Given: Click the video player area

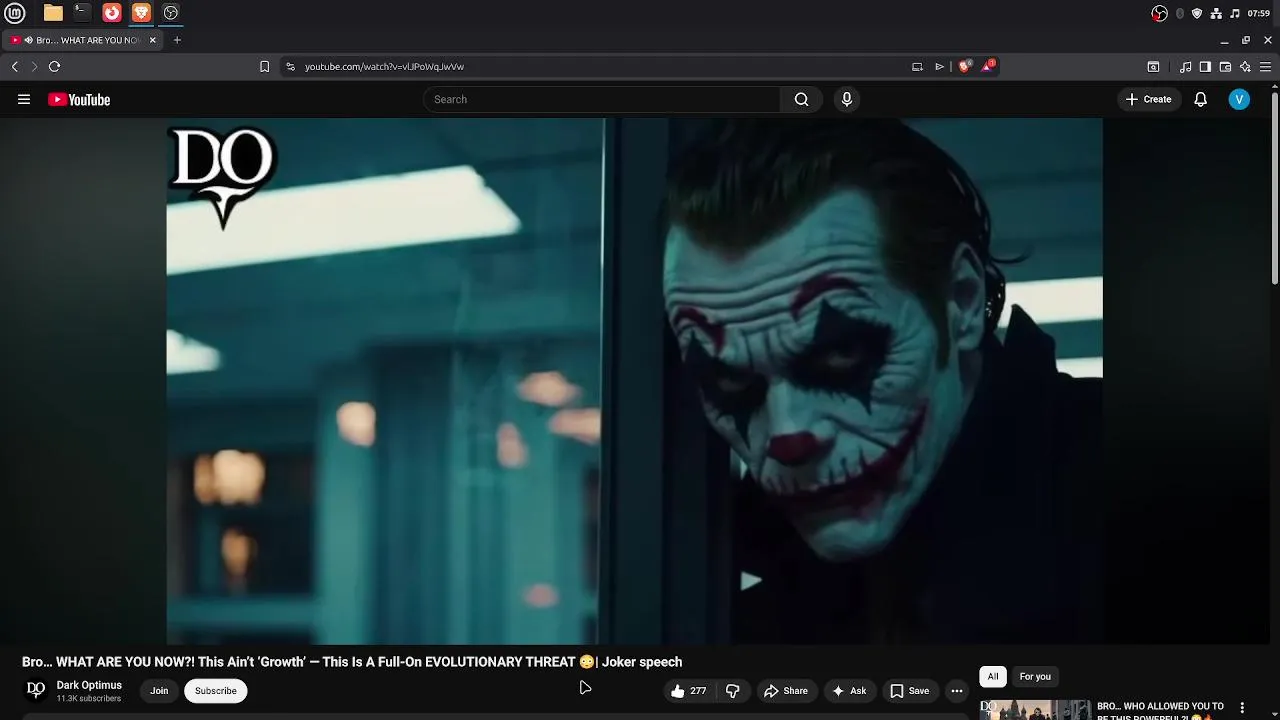Looking at the screenshot, I should [x=634, y=381].
